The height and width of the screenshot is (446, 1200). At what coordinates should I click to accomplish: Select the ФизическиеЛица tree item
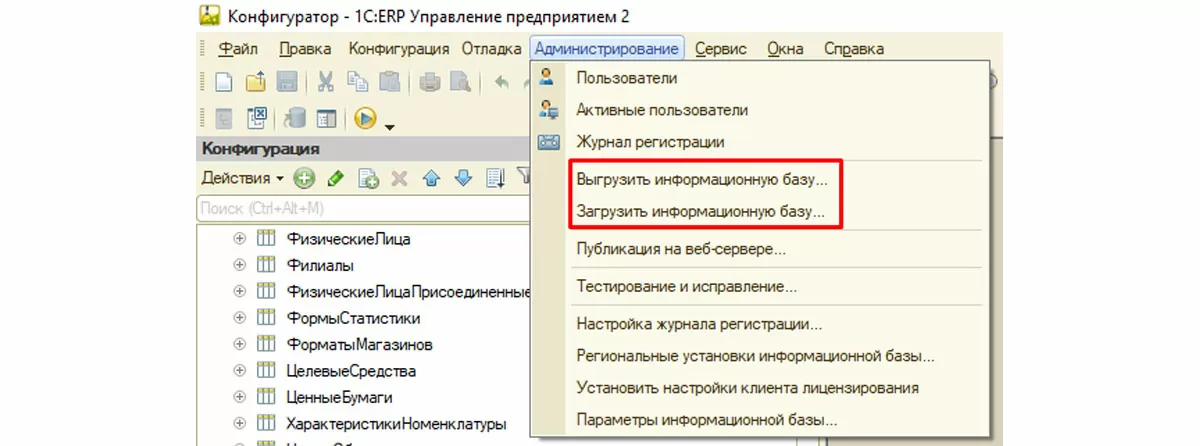[x=348, y=239]
